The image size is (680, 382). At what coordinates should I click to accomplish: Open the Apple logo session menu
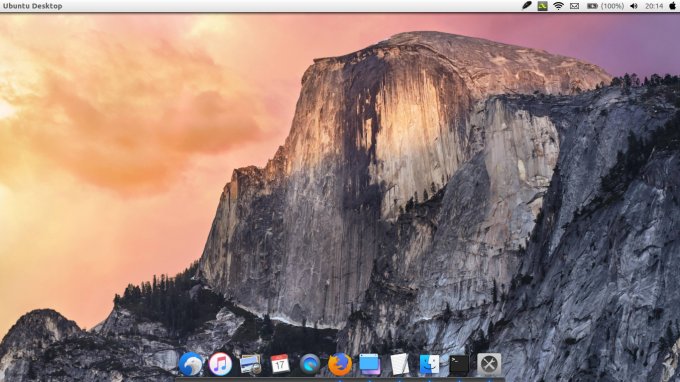click(673, 6)
